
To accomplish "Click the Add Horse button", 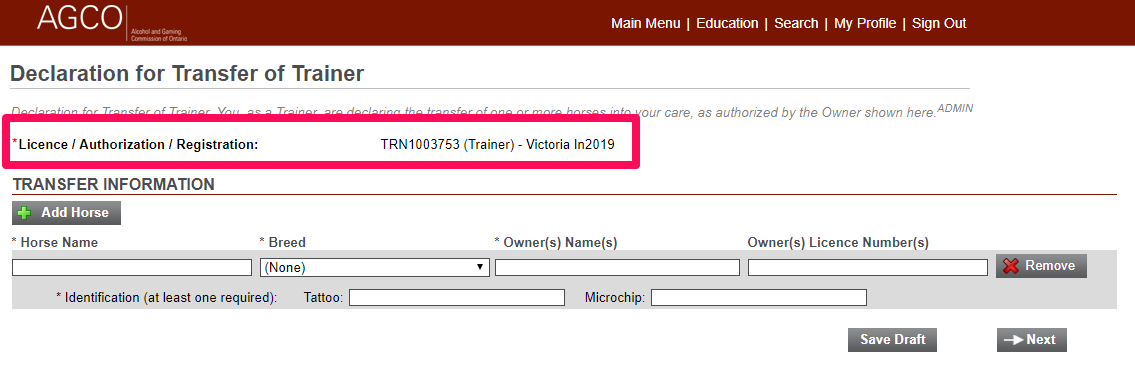I will click(66, 213).
